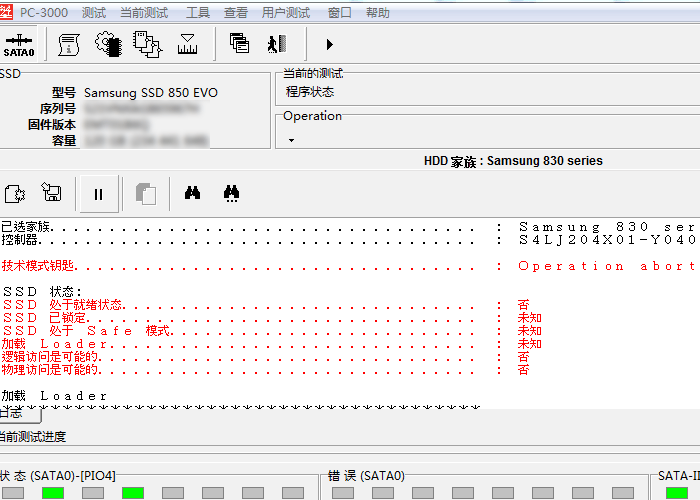Open the 用户测试 menu

coord(286,12)
